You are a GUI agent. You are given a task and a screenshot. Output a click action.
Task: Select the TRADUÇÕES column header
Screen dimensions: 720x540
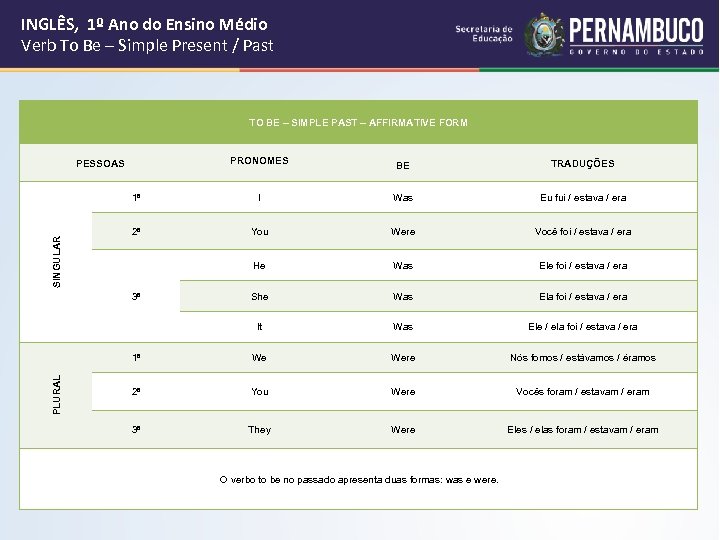(582, 163)
